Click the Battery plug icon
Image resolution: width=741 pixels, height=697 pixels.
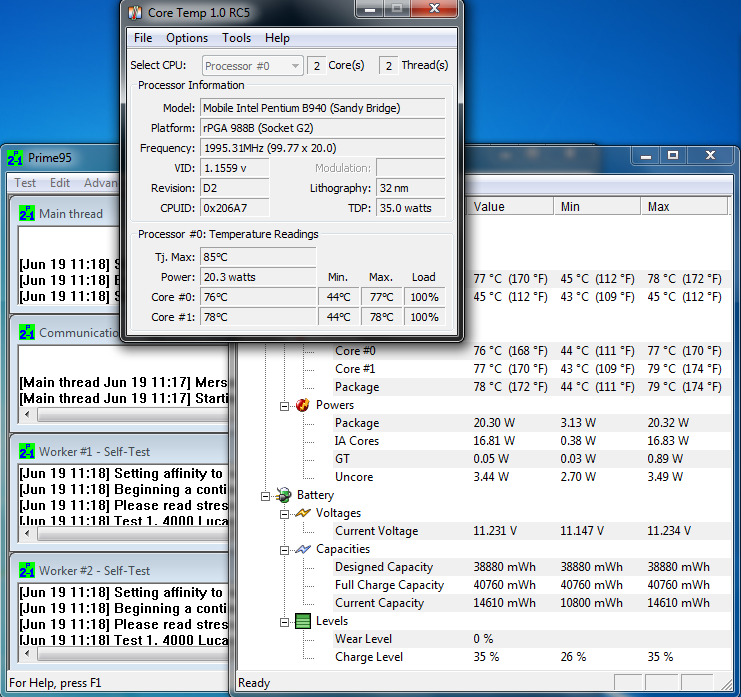point(284,495)
